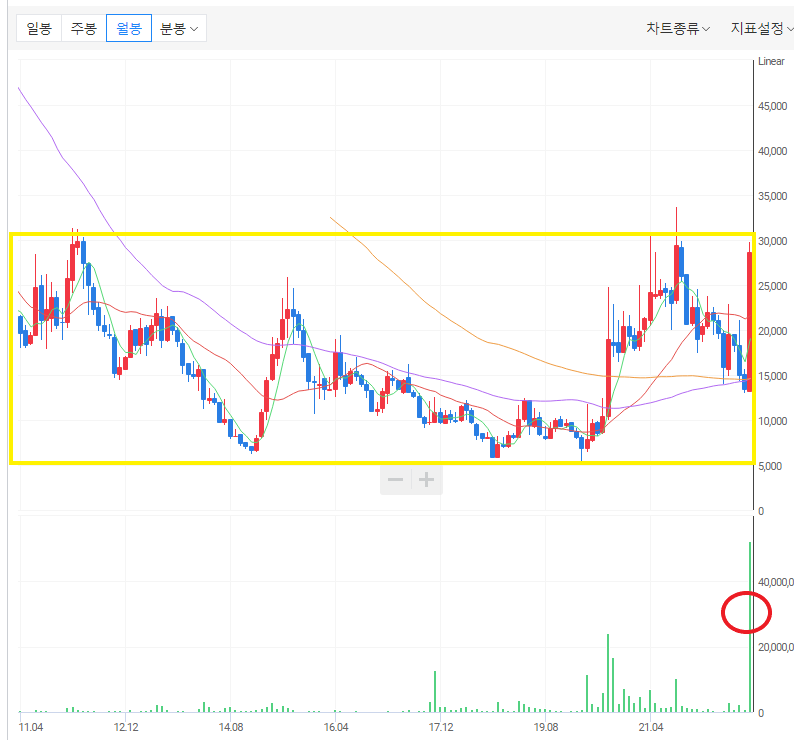Click the 40,000 price axis label

tap(772, 151)
